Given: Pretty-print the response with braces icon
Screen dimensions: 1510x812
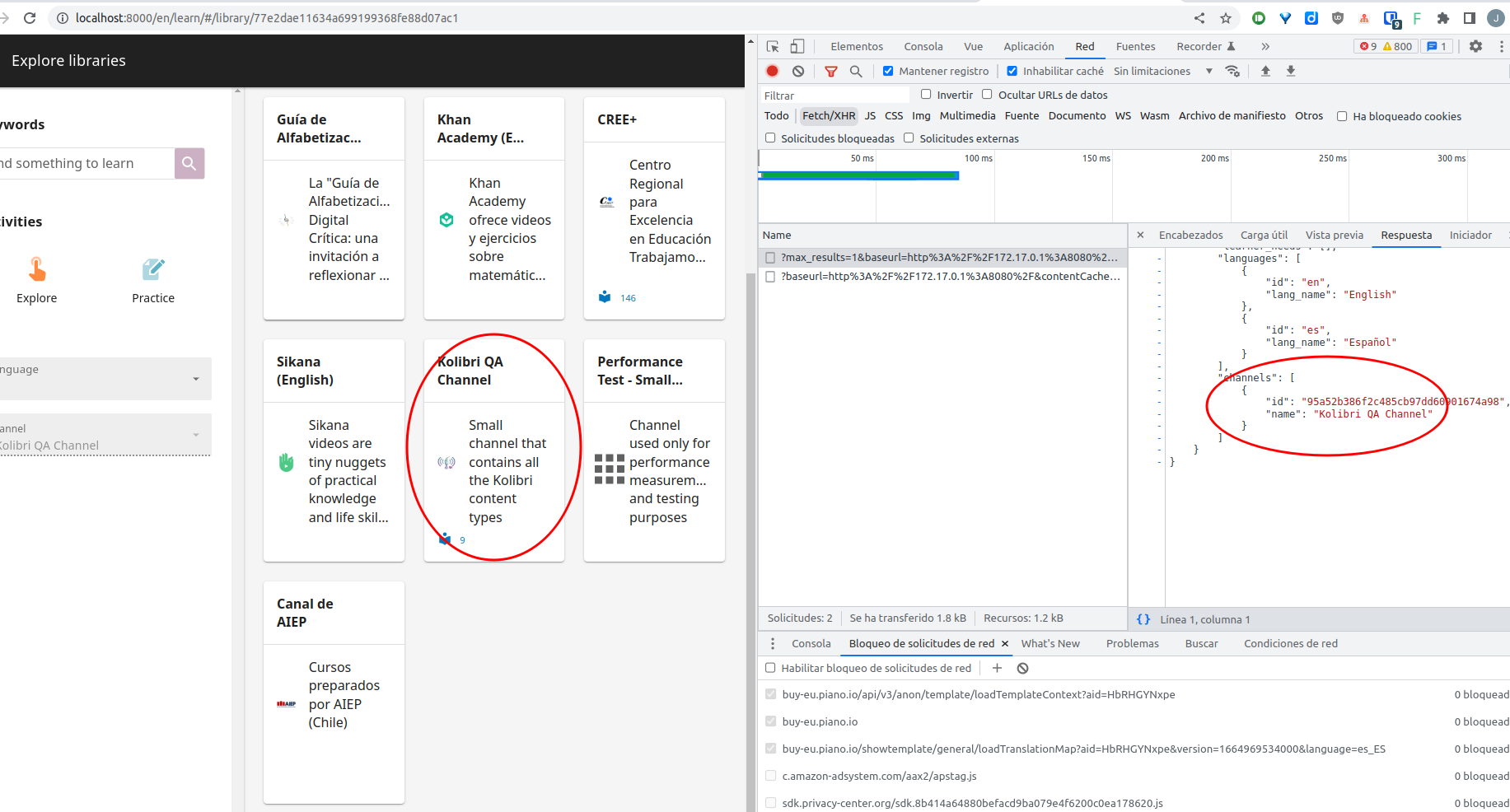Looking at the screenshot, I should click(x=1143, y=619).
